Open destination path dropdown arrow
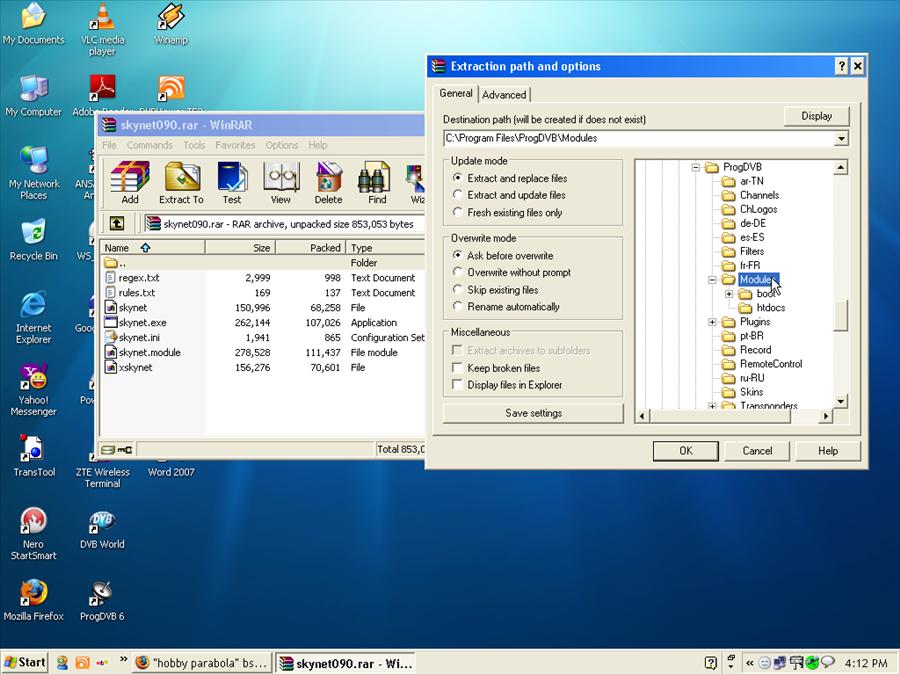 click(840, 138)
